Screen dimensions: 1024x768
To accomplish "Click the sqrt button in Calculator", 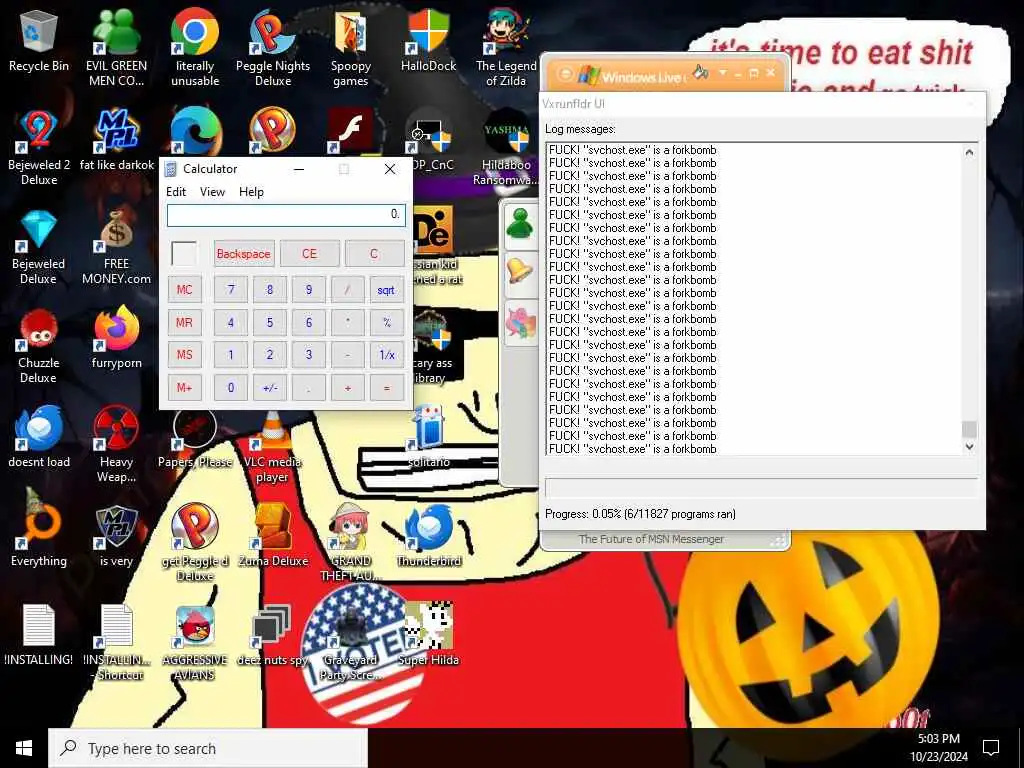I will 386,290.
